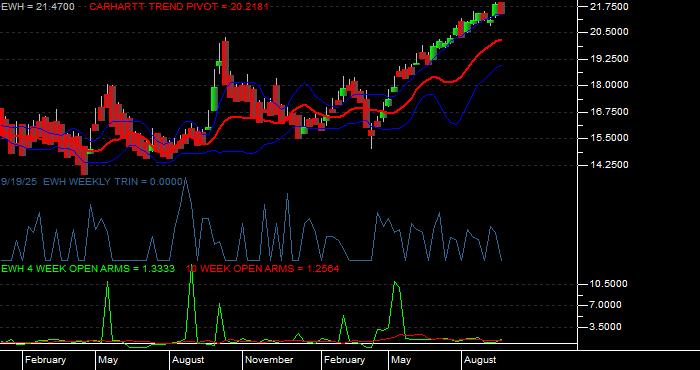Click the EWH = 21.4700 price label

(x=38, y=7)
